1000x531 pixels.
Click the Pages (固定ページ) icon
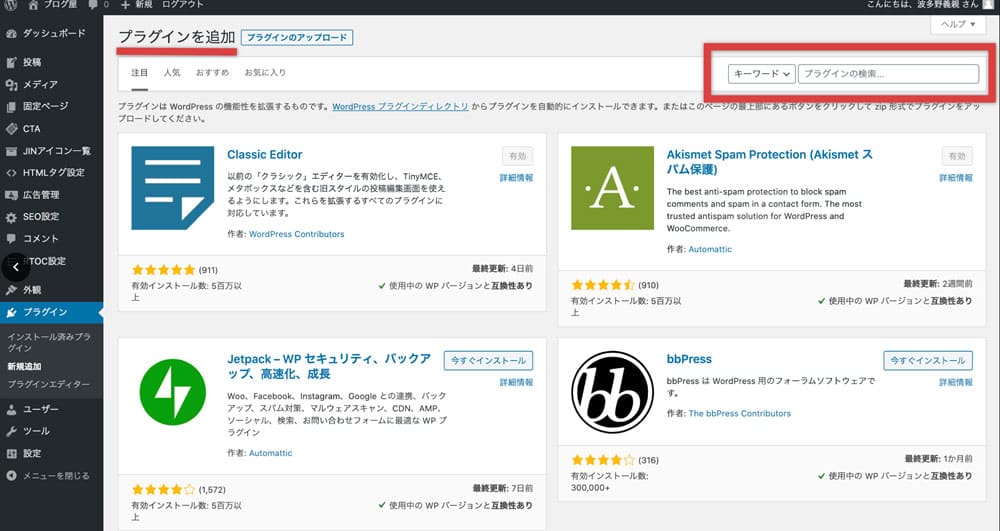[11, 106]
